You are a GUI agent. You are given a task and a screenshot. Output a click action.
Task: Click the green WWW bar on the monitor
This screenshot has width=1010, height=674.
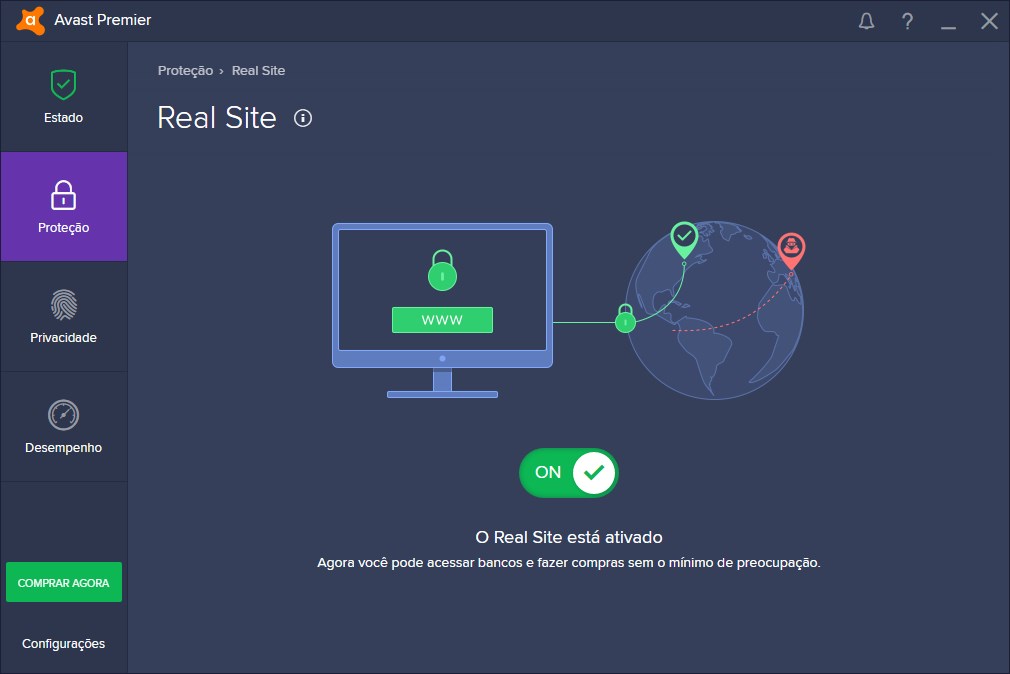(442, 320)
